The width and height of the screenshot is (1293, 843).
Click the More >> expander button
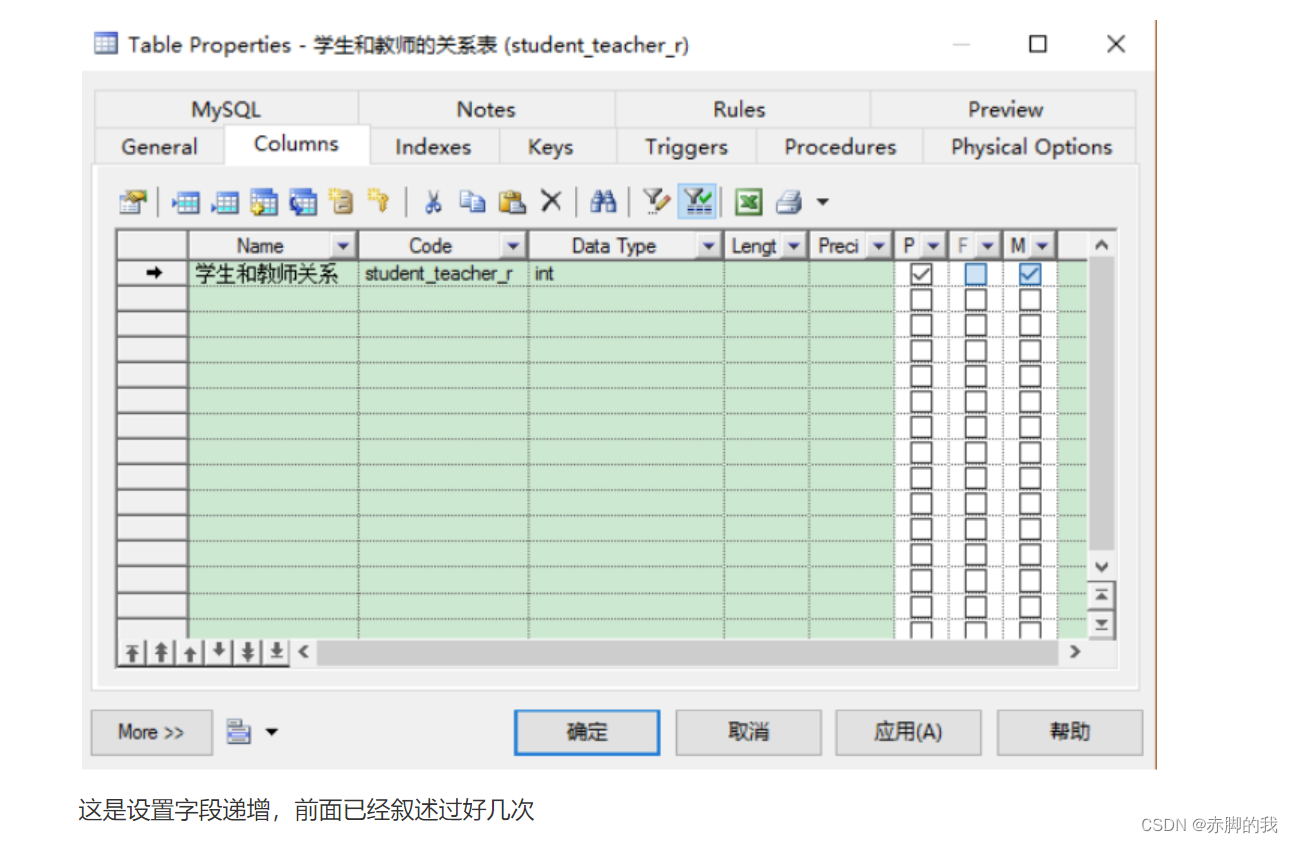151,732
